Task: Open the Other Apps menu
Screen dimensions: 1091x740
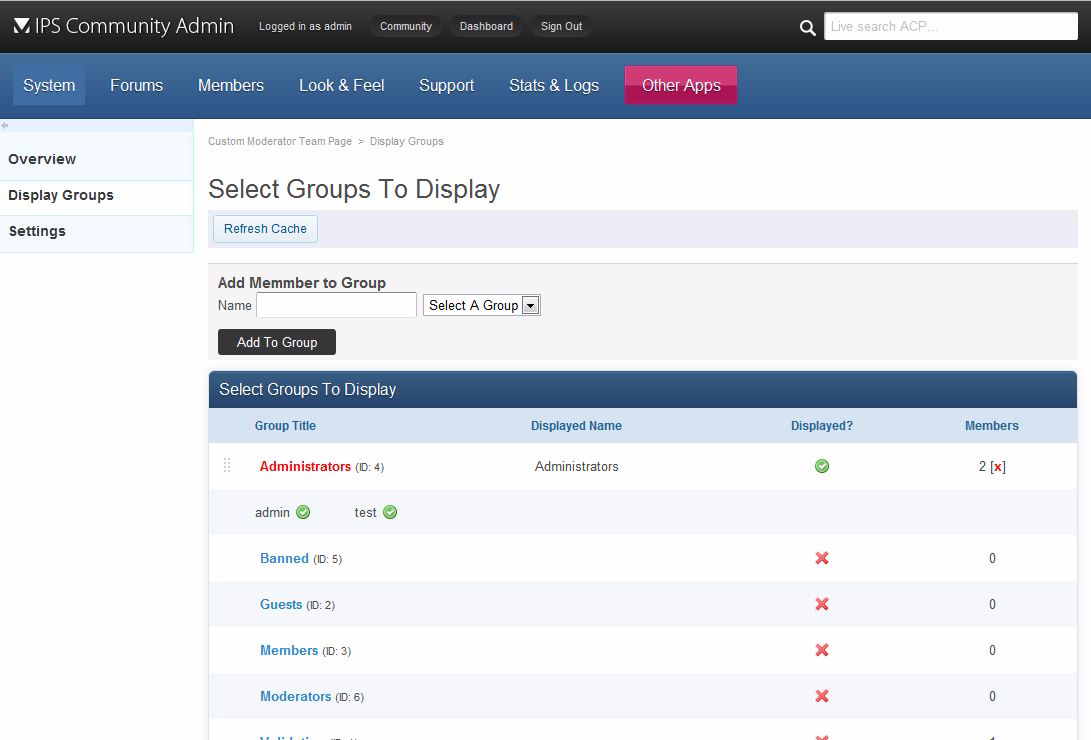Action: click(681, 86)
